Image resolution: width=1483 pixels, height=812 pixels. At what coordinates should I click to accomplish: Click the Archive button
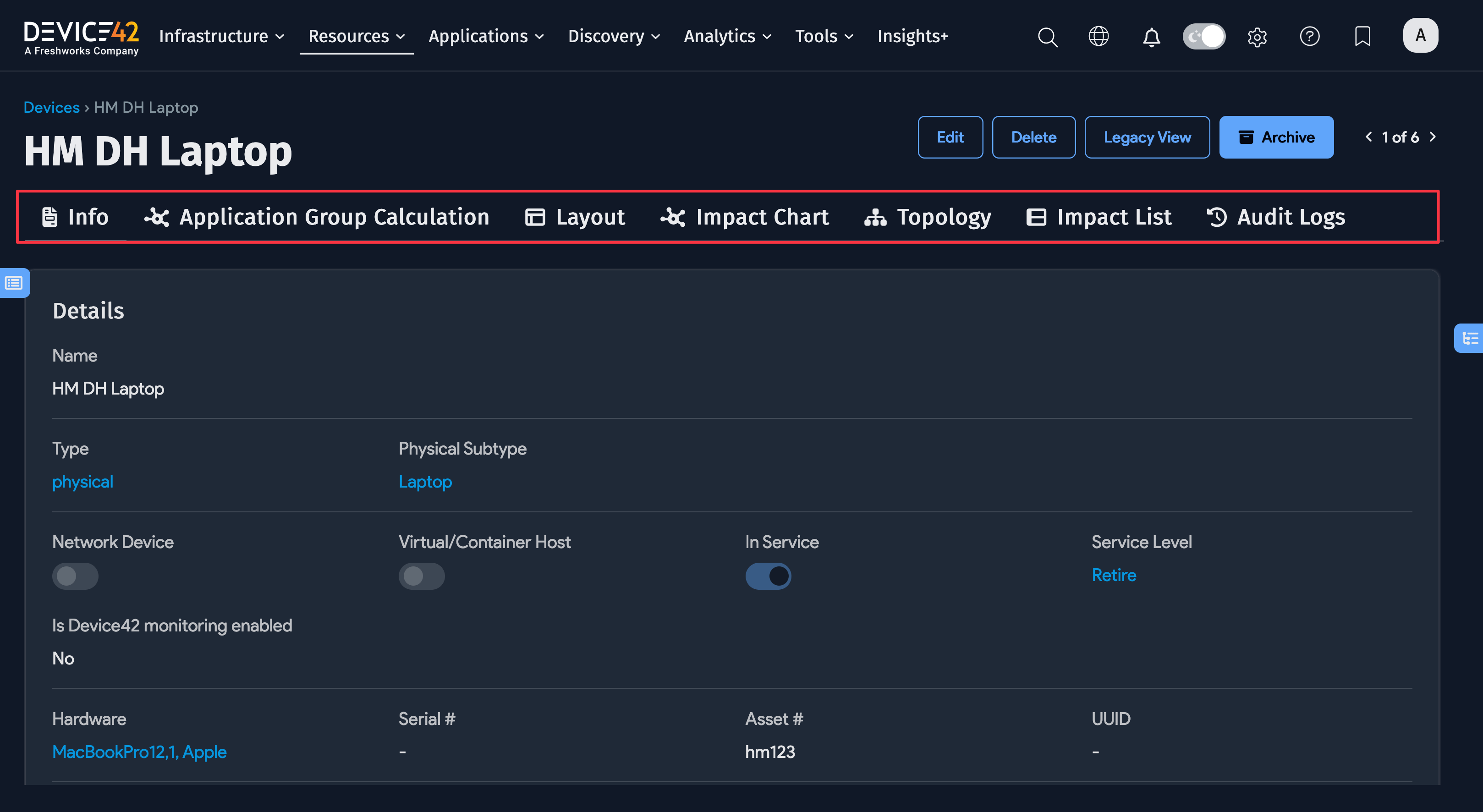click(1276, 137)
